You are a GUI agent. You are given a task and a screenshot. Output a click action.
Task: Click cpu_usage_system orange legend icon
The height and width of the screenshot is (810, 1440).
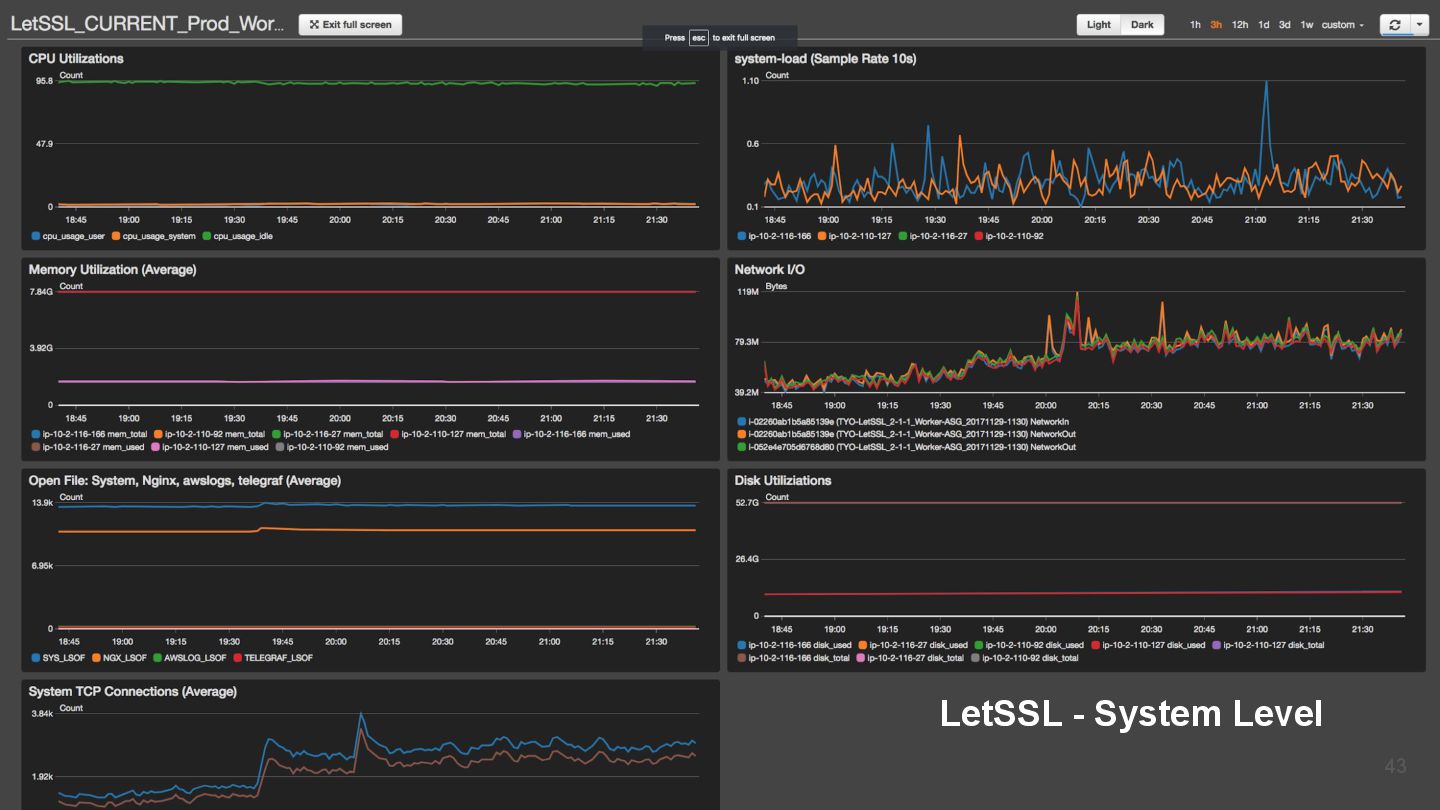pyautogui.click(x=116, y=237)
